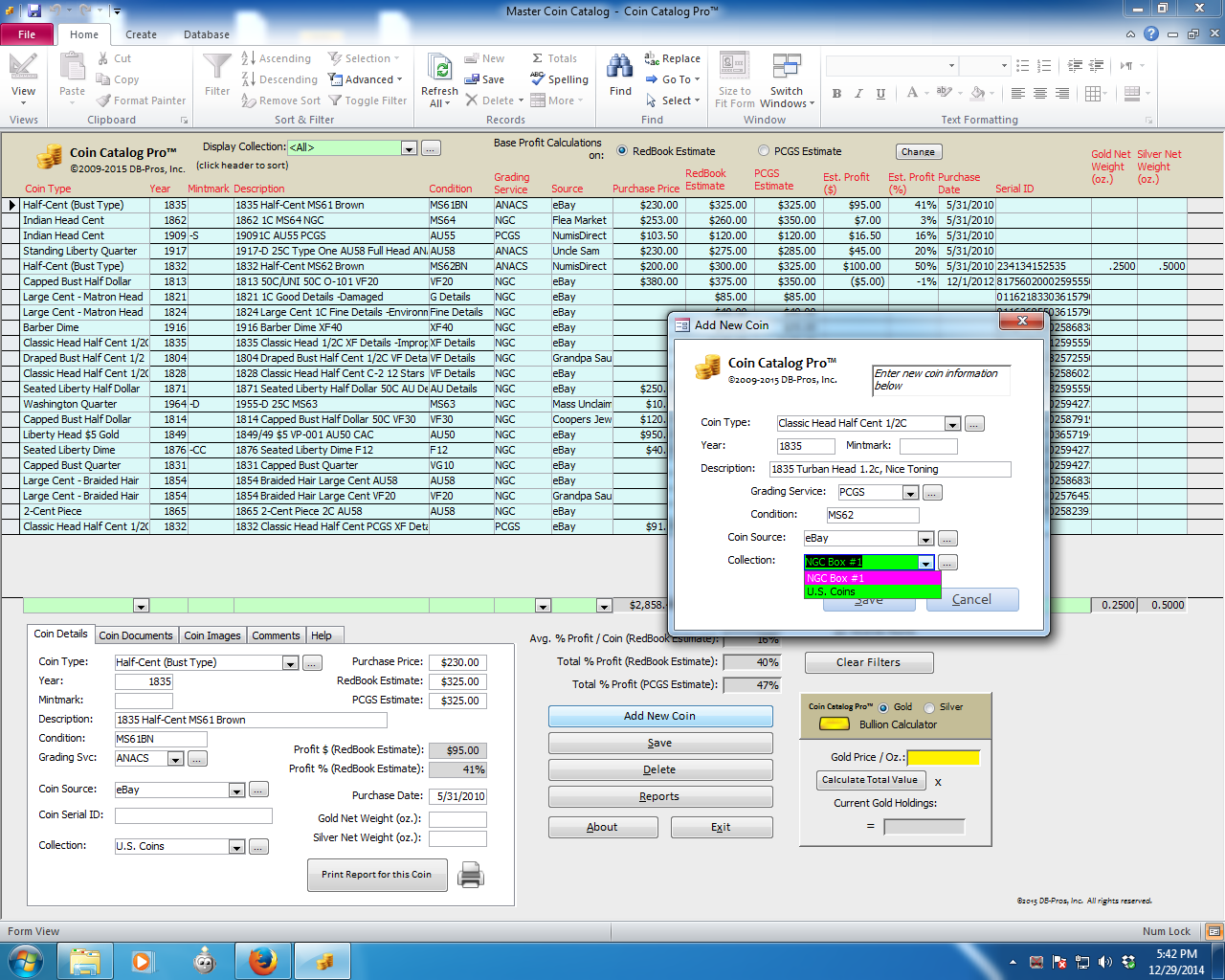
Task: Click the Condition field in Add New Coin dialog
Action: coord(873,515)
